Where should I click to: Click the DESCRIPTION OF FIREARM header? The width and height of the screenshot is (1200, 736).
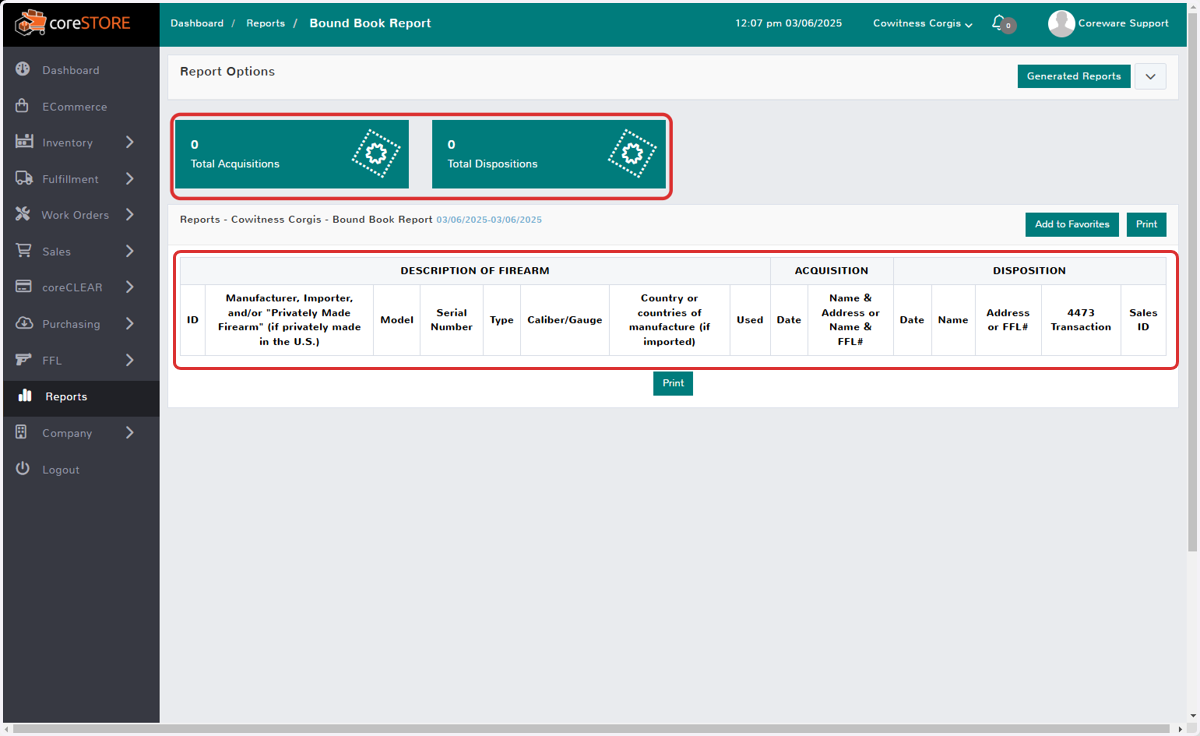pyautogui.click(x=475, y=271)
